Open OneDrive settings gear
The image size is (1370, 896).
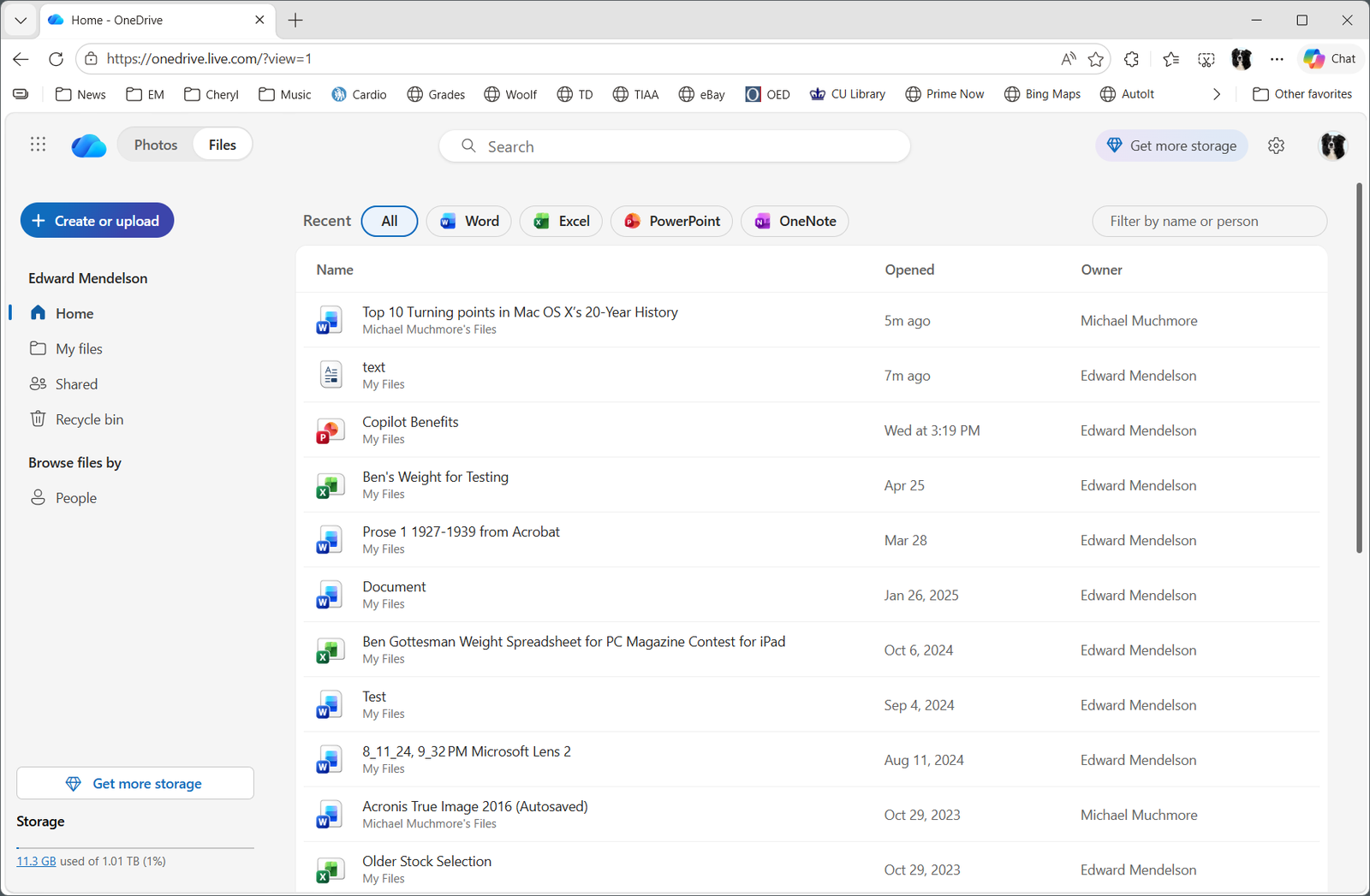click(1276, 145)
